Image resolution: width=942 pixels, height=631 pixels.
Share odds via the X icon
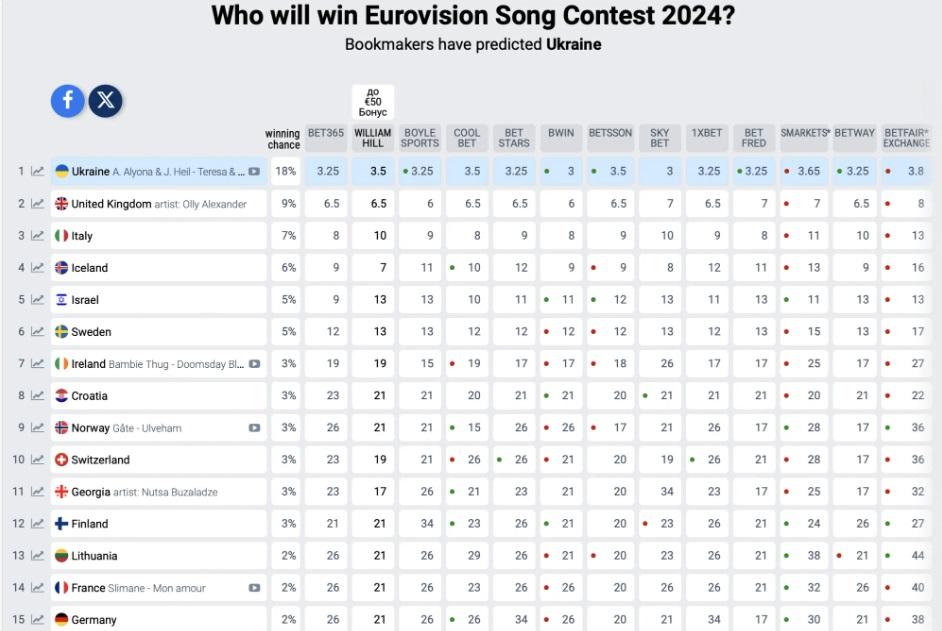[106, 100]
